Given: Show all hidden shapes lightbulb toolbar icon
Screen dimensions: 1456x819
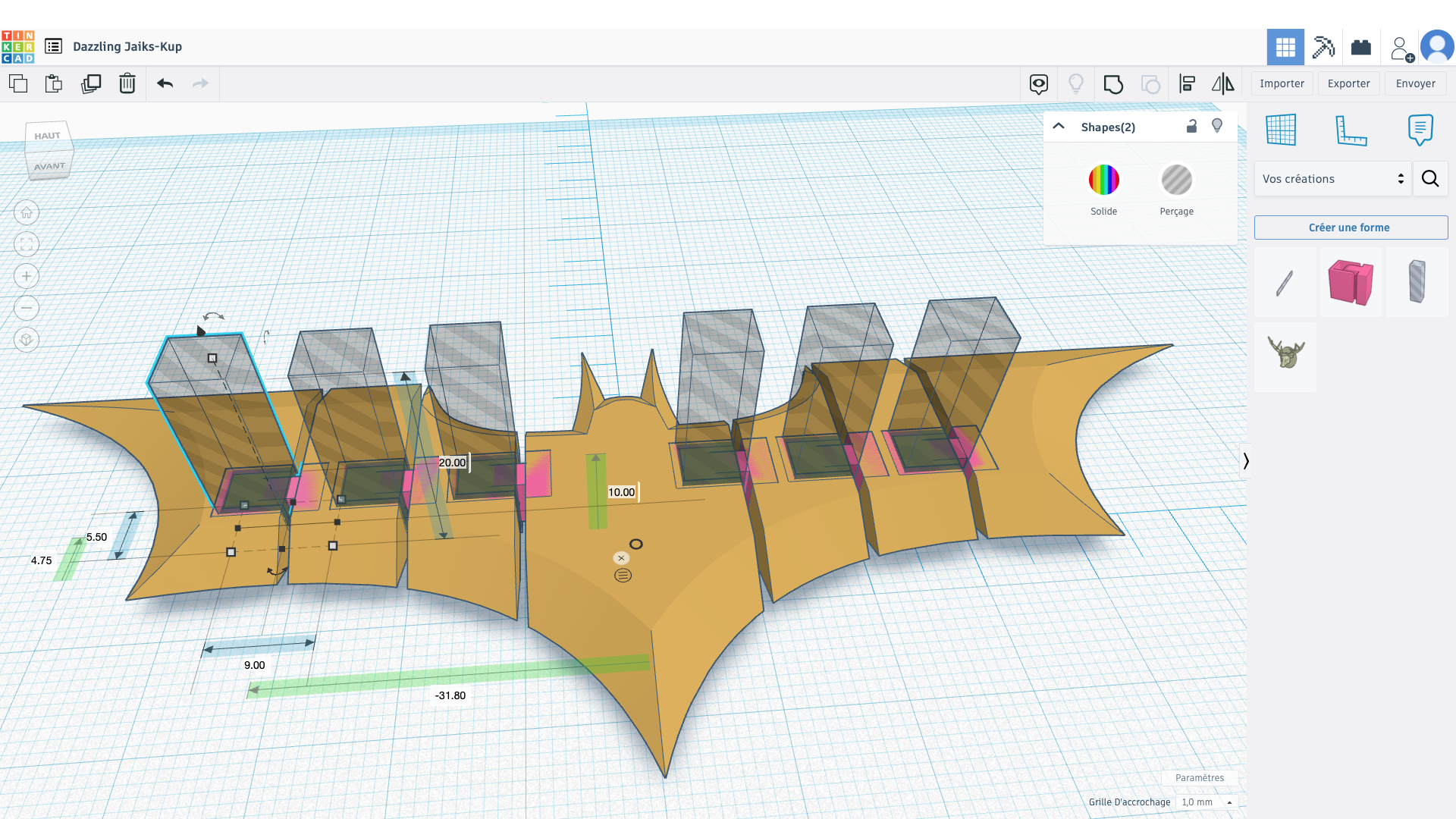Looking at the screenshot, I should point(1075,83).
